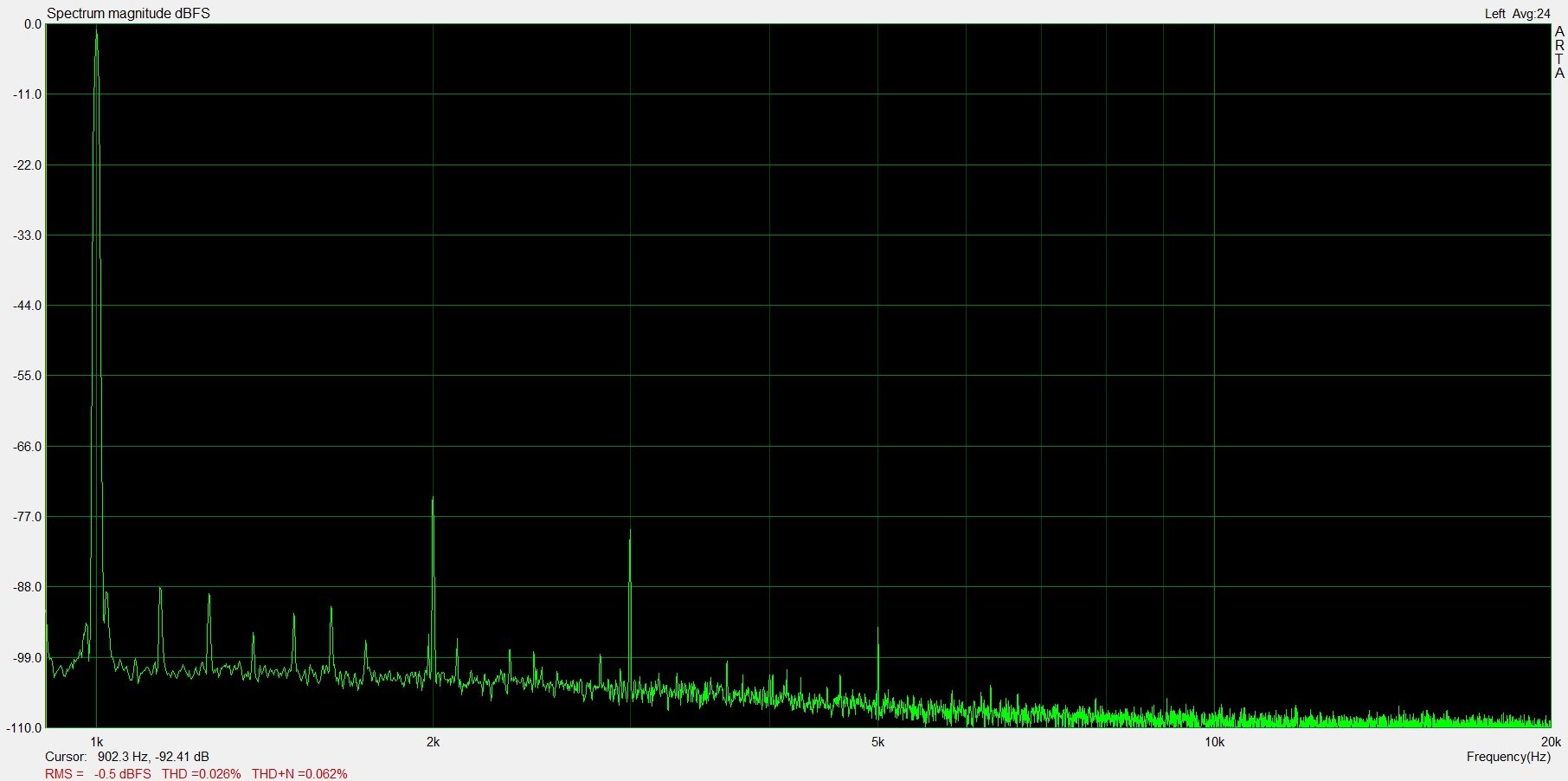Screen dimensions: 1568x781
Task: Click the 'Frequency(Hz)' axis label
Action: click(x=1508, y=758)
